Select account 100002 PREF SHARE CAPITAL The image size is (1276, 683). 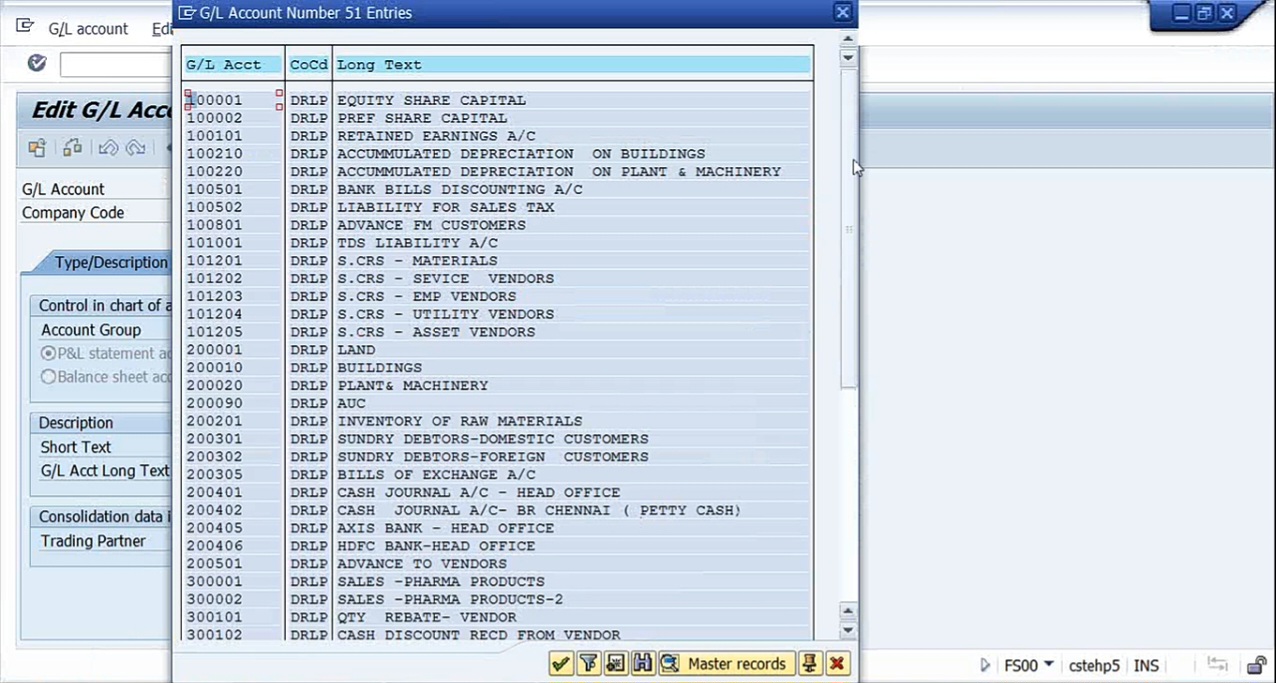(497, 118)
